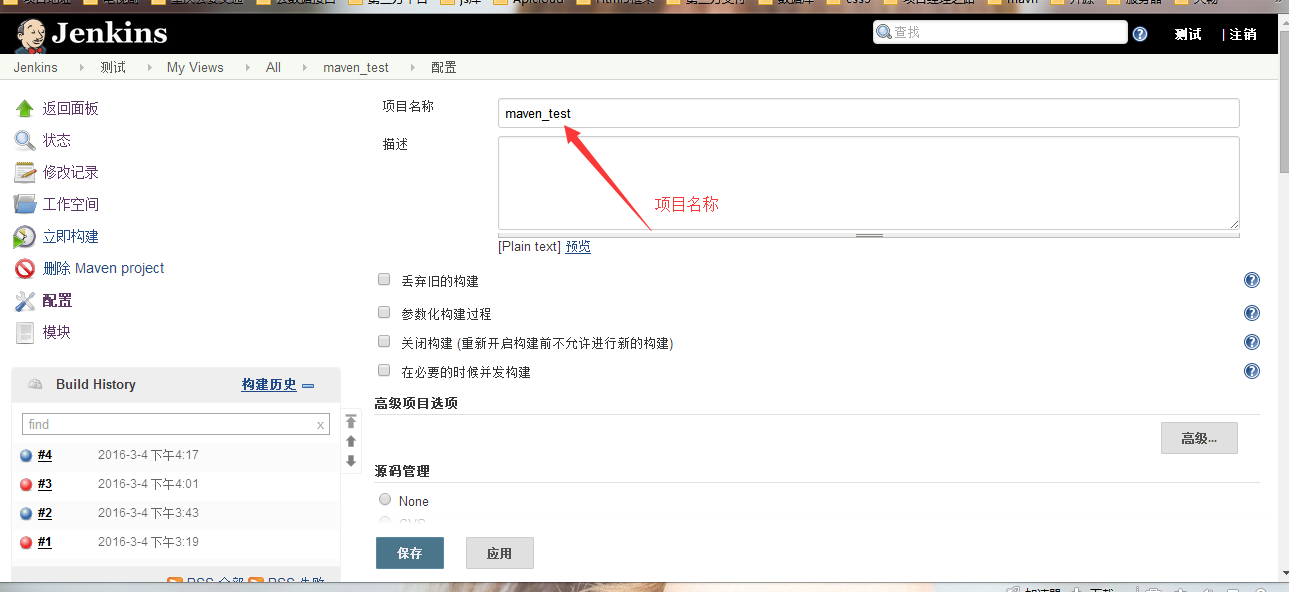Image resolution: width=1289 pixels, height=592 pixels.
Task: Page down build history arrow icon
Action: [351, 461]
